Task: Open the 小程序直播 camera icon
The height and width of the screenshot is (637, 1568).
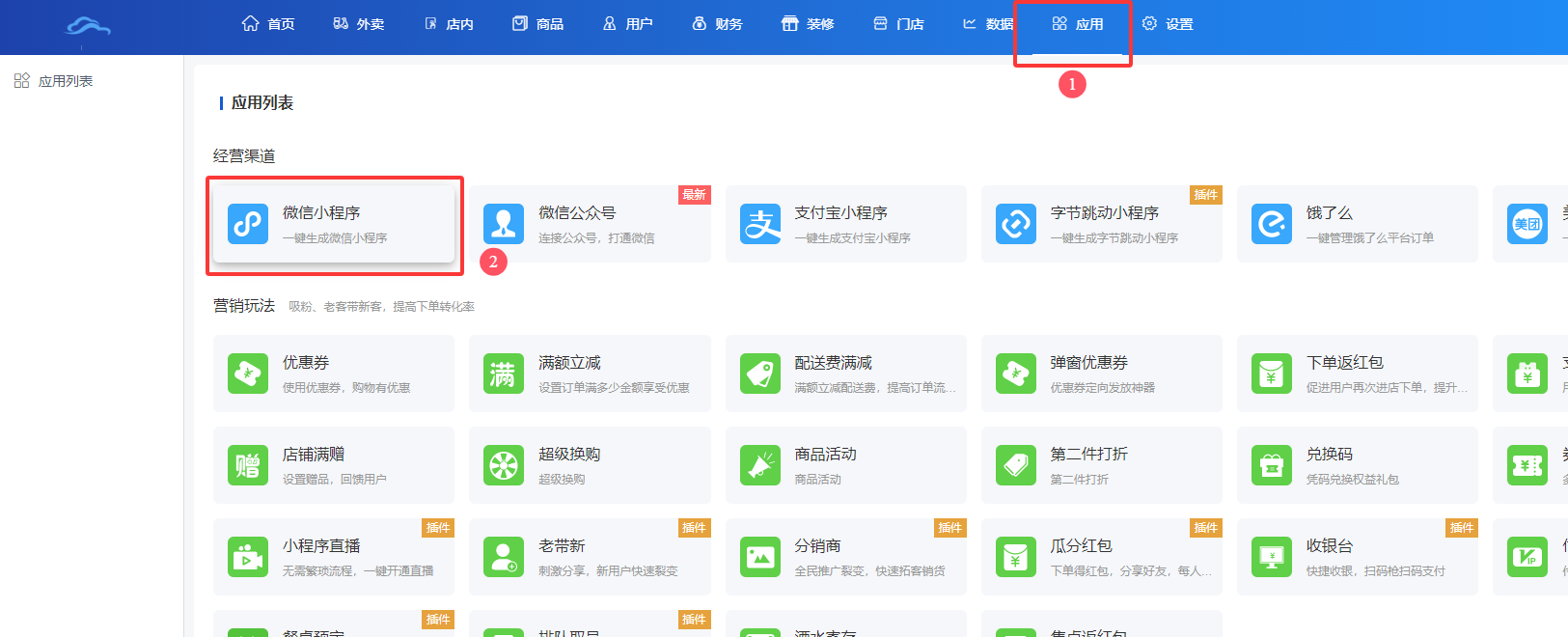Action: (248, 557)
